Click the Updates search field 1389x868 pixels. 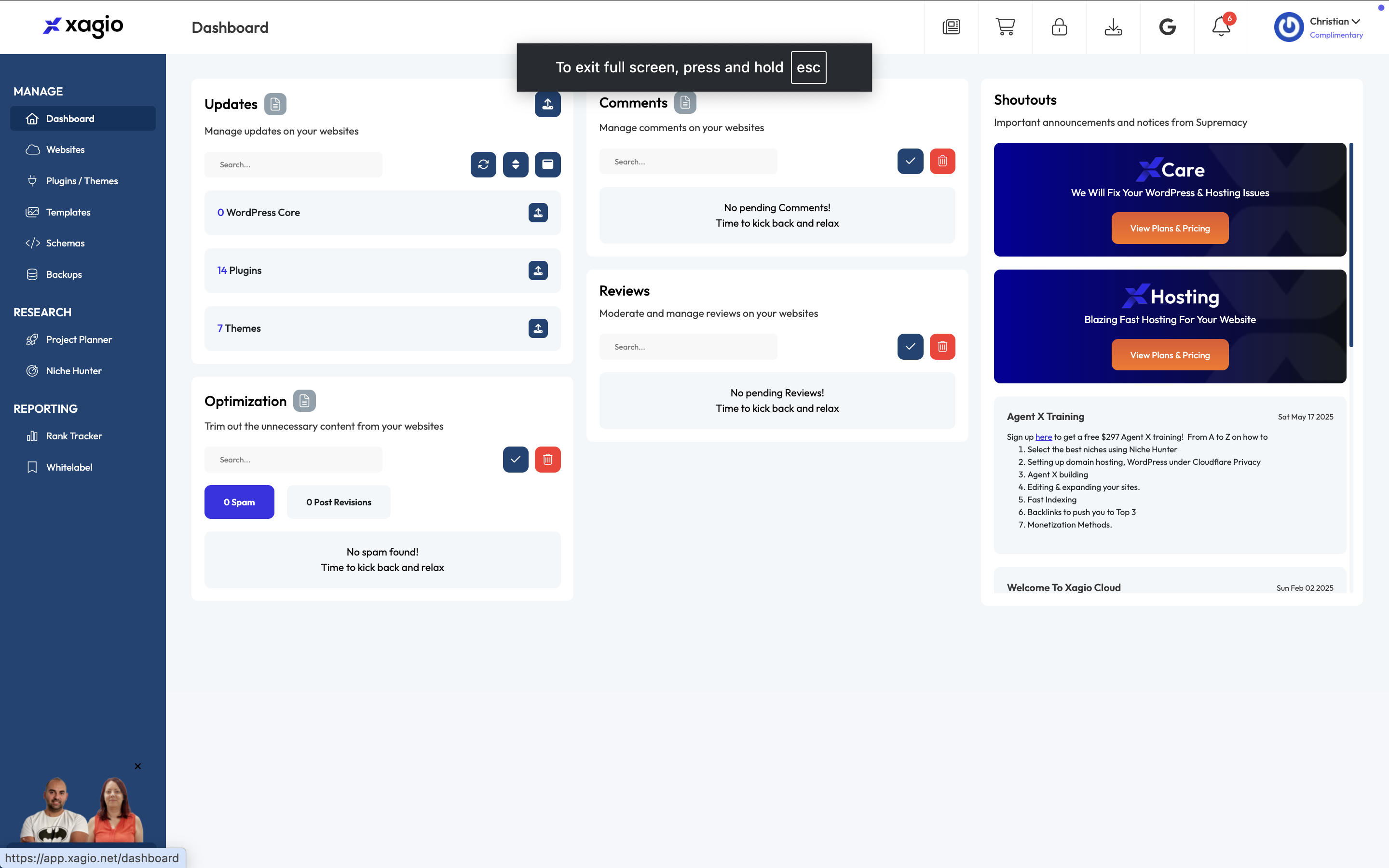[x=293, y=164]
